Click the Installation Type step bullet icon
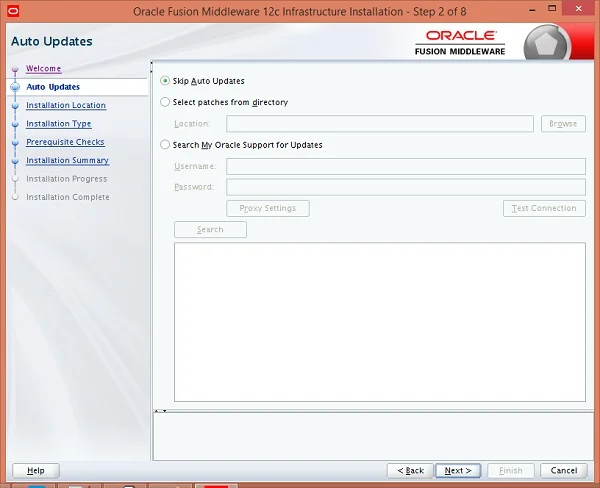This screenshot has width=600, height=488. 15,124
